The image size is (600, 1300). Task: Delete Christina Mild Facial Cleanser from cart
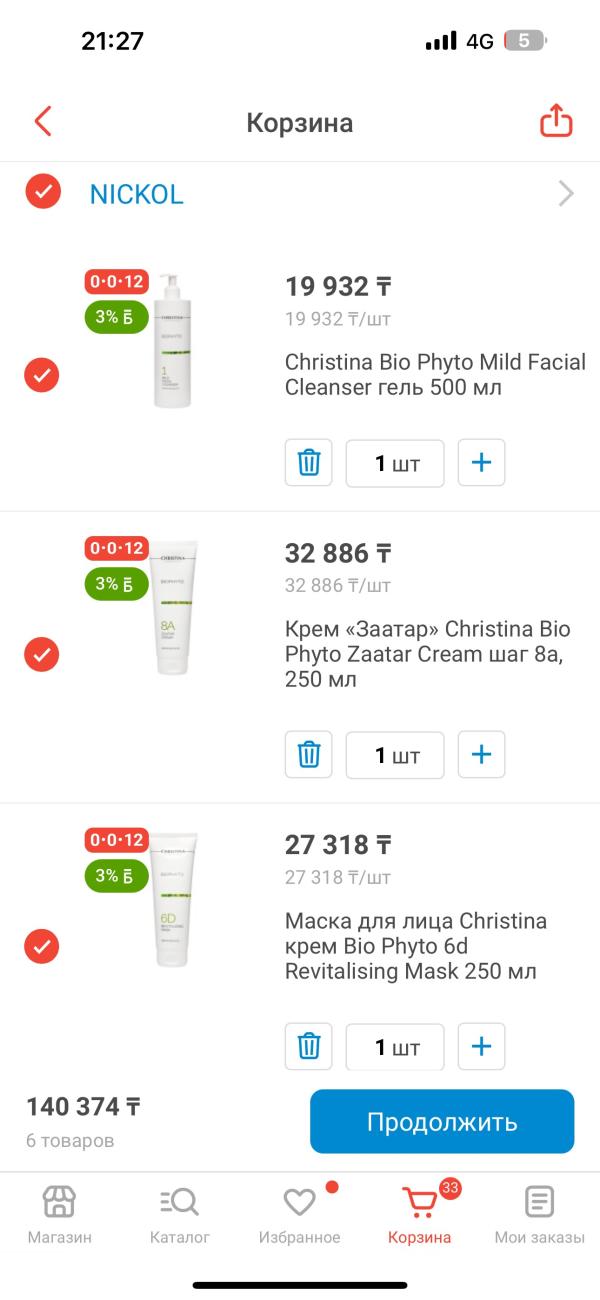pyautogui.click(x=309, y=463)
